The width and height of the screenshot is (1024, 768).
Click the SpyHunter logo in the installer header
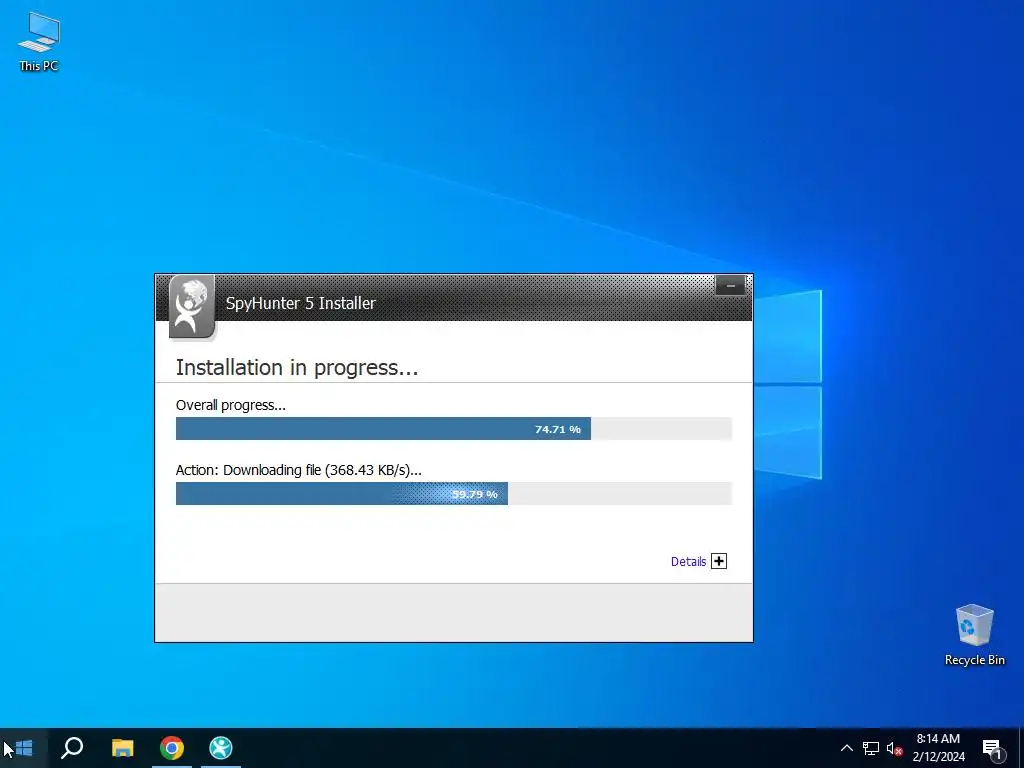pyautogui.click(x=191, y=307)
